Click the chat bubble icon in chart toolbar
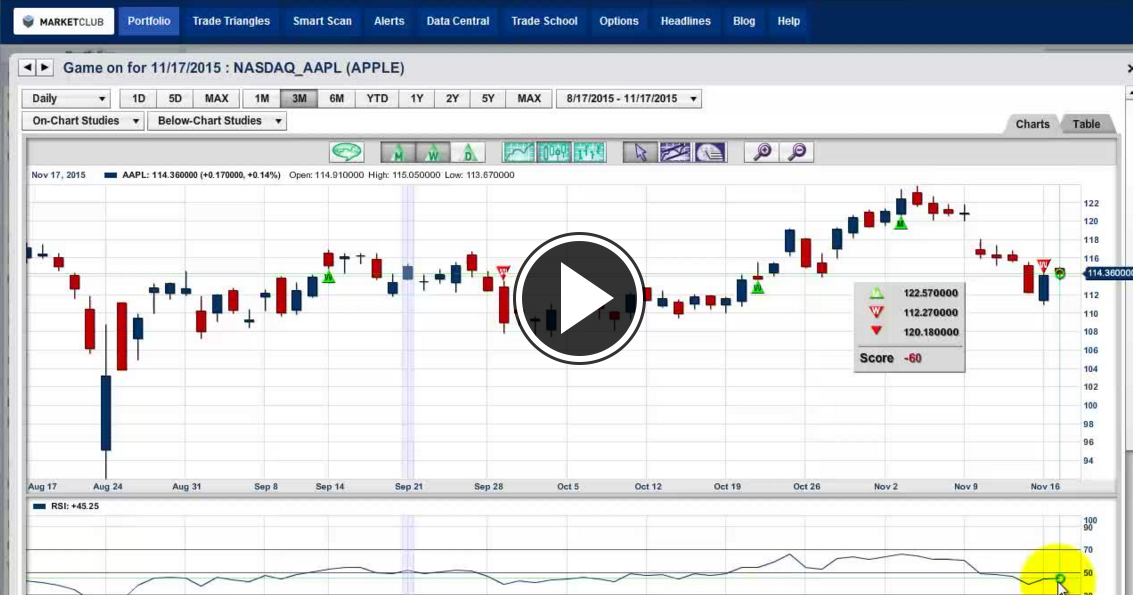The image size is (1133, 595). 347,152
